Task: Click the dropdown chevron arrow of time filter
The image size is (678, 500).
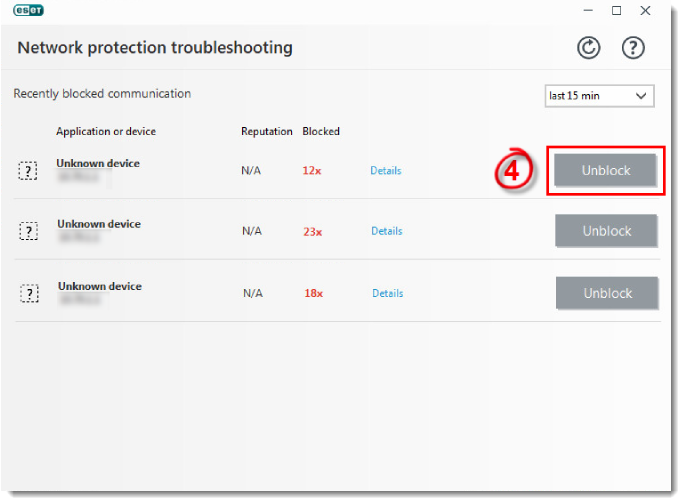Action: [x=641, y=96]
